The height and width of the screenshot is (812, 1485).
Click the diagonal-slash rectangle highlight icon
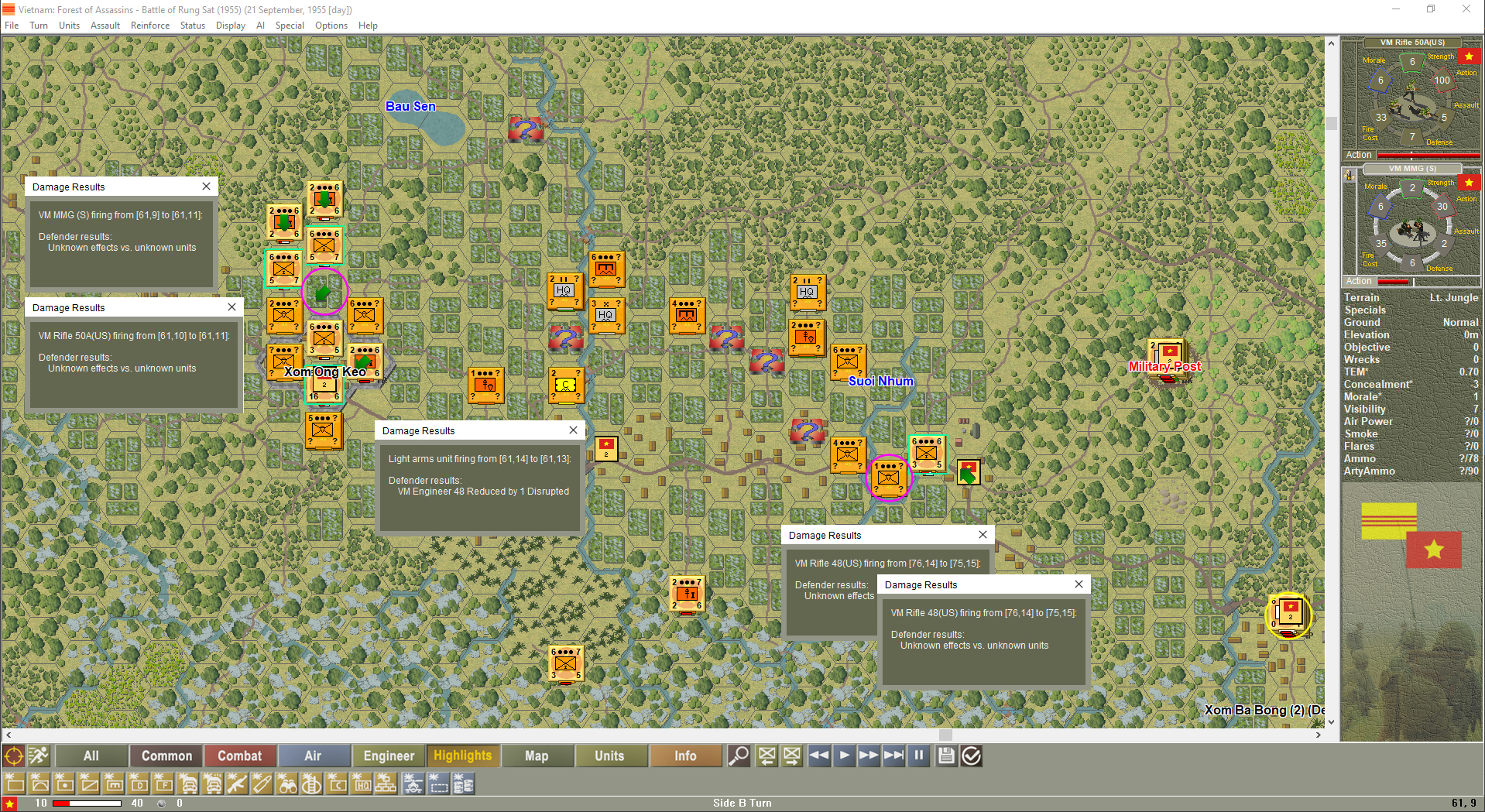[89, 783]
